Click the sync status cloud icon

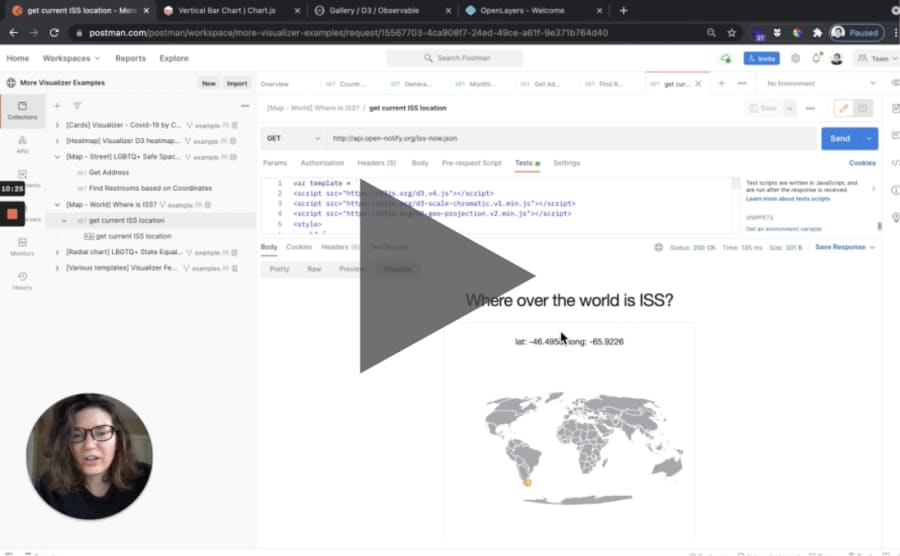click(726, 59)
